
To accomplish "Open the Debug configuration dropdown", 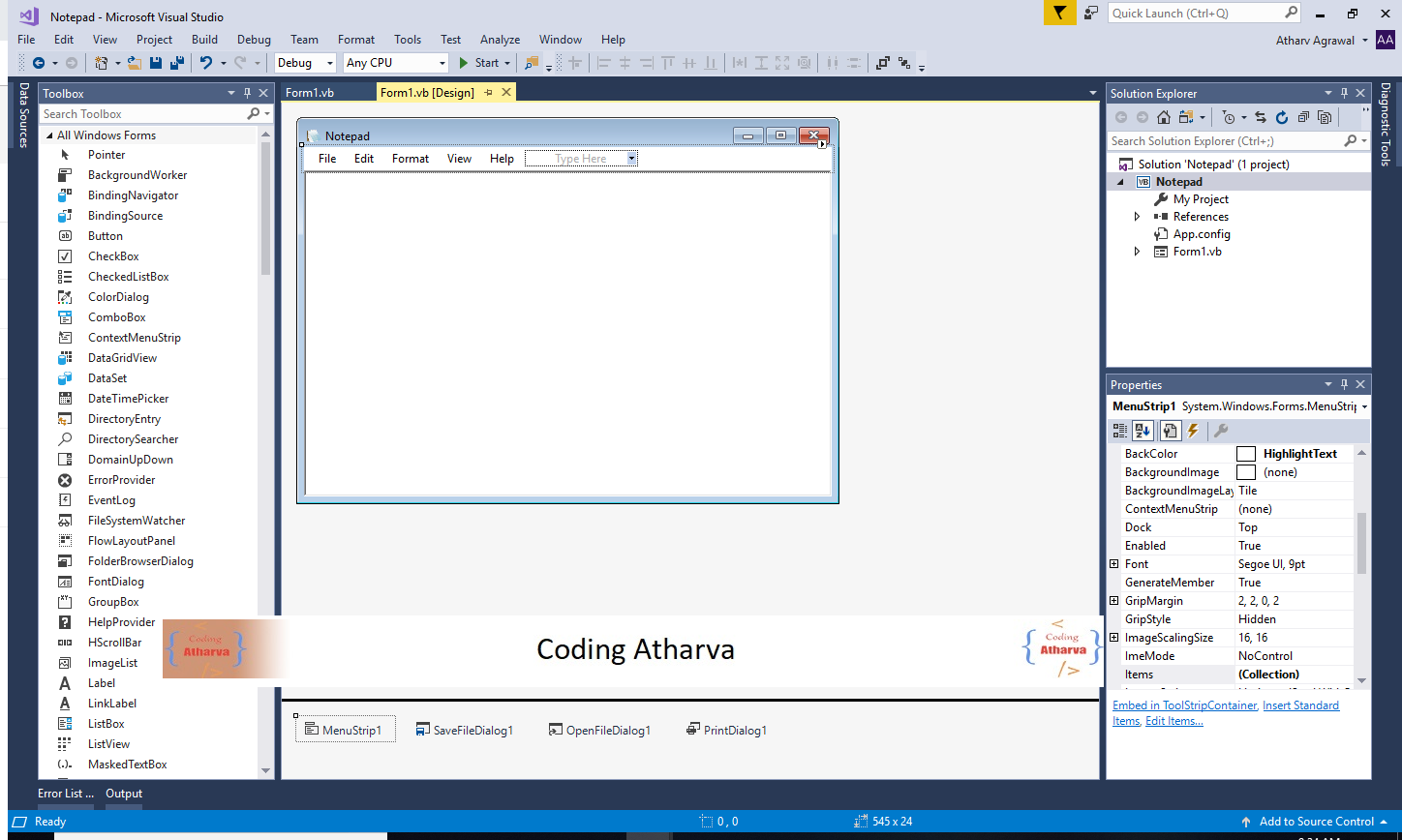I will [329, 63].
